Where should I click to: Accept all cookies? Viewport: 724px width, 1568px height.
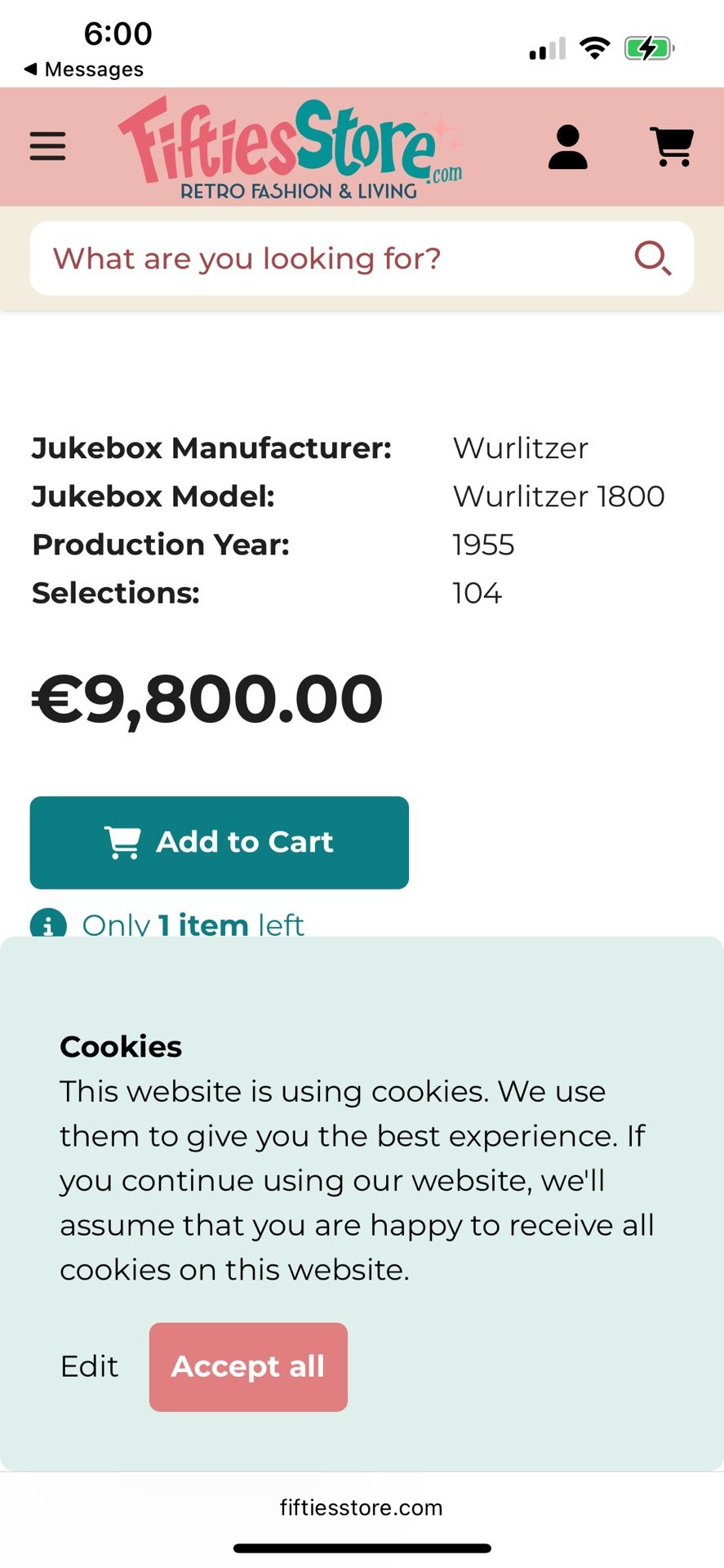[x=248, y=1366]
